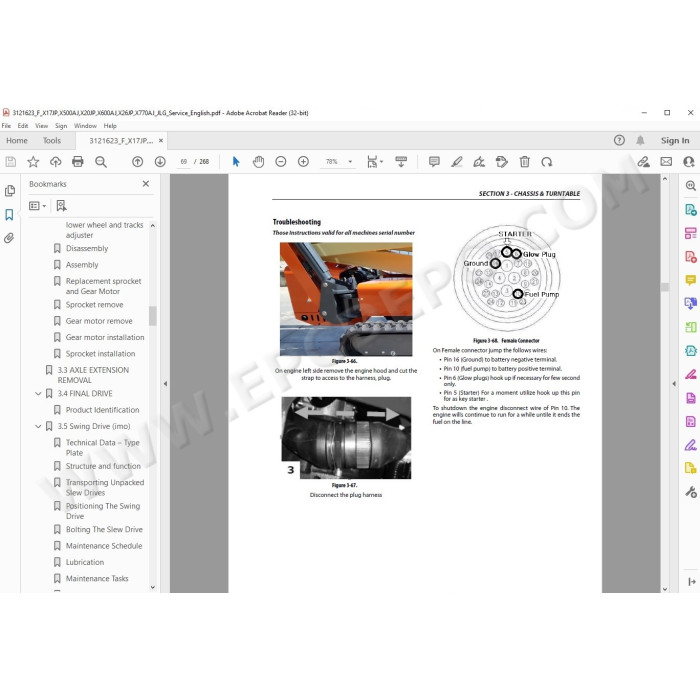700x700 pixels.
Task: Go to previous page arrow
Action: pos(138,162)
